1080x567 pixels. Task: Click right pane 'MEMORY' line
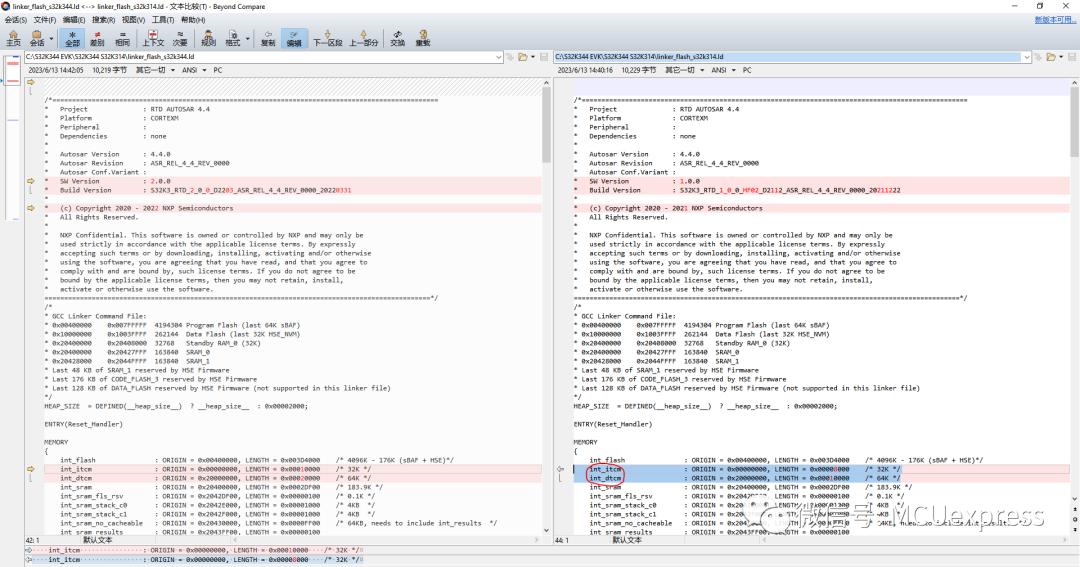tap(585, 442)
